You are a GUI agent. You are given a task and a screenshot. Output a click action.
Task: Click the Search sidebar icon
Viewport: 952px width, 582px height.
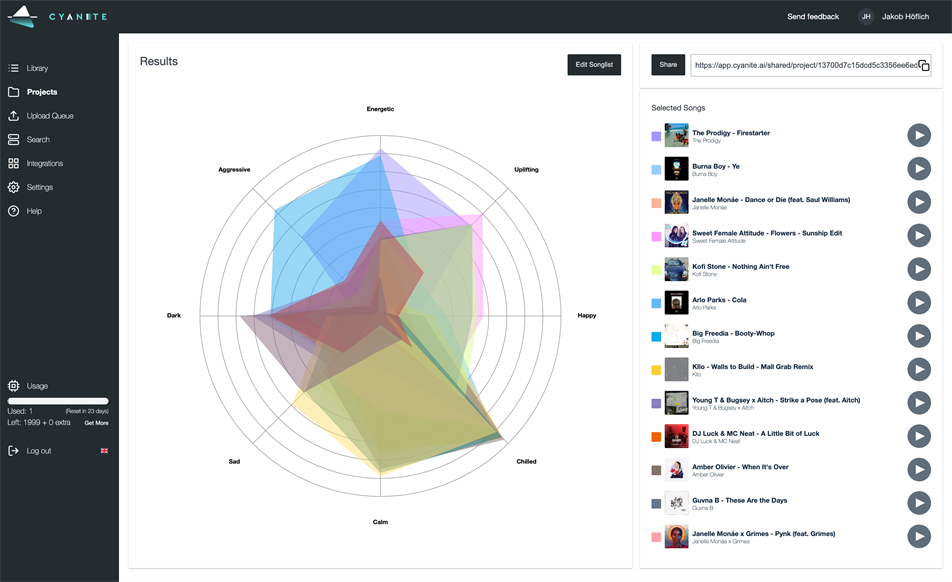(x=13, y=140)
